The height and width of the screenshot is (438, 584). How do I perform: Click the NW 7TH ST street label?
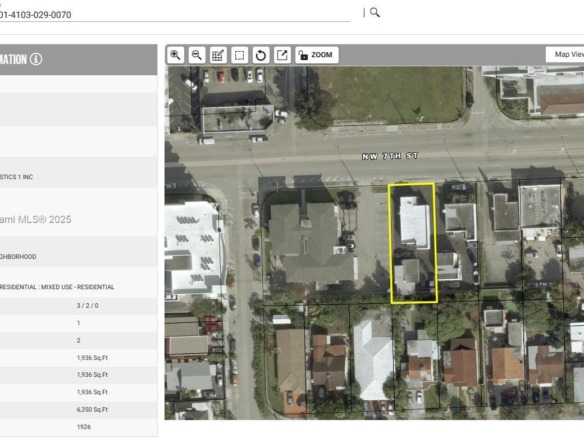pyautogui.click(x=390, y=156)
